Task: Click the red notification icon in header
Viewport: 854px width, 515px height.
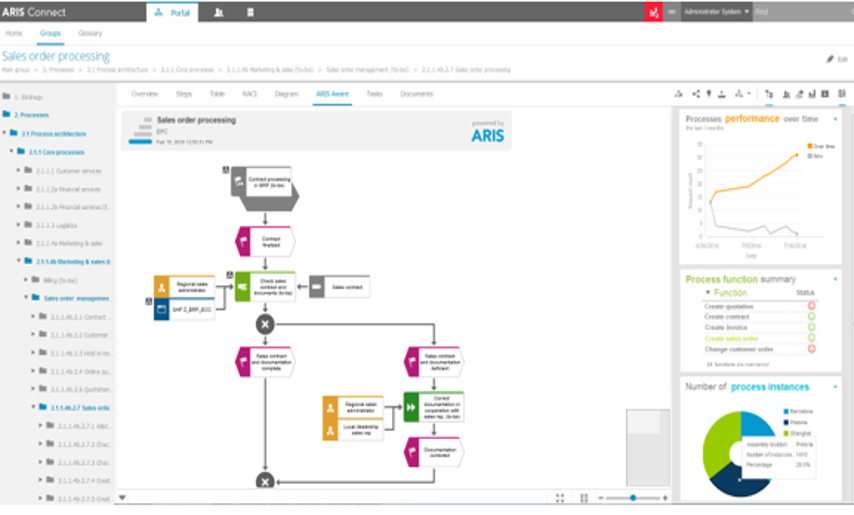Action: (x=653, y=12)
